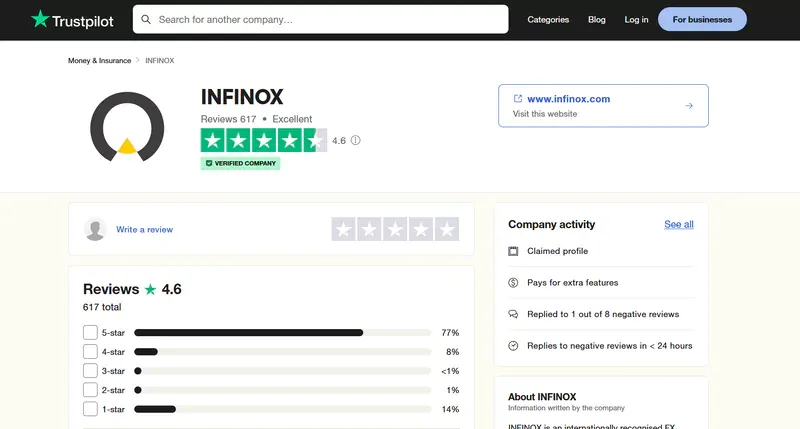Go to Log in
This screenshot has width=800, height=429.
coord(636,19)
